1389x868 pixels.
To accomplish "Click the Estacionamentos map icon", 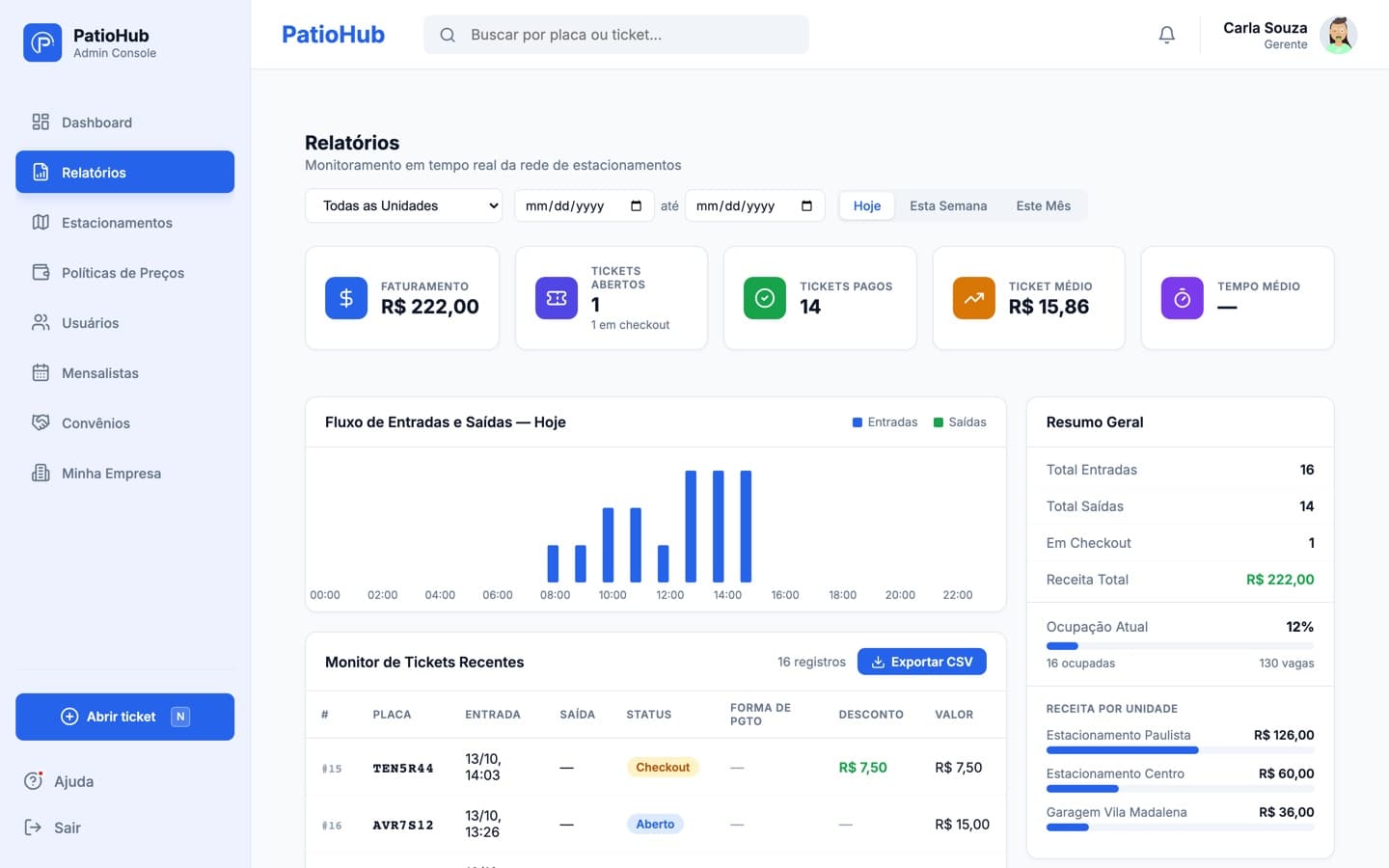I will [41, 222].
